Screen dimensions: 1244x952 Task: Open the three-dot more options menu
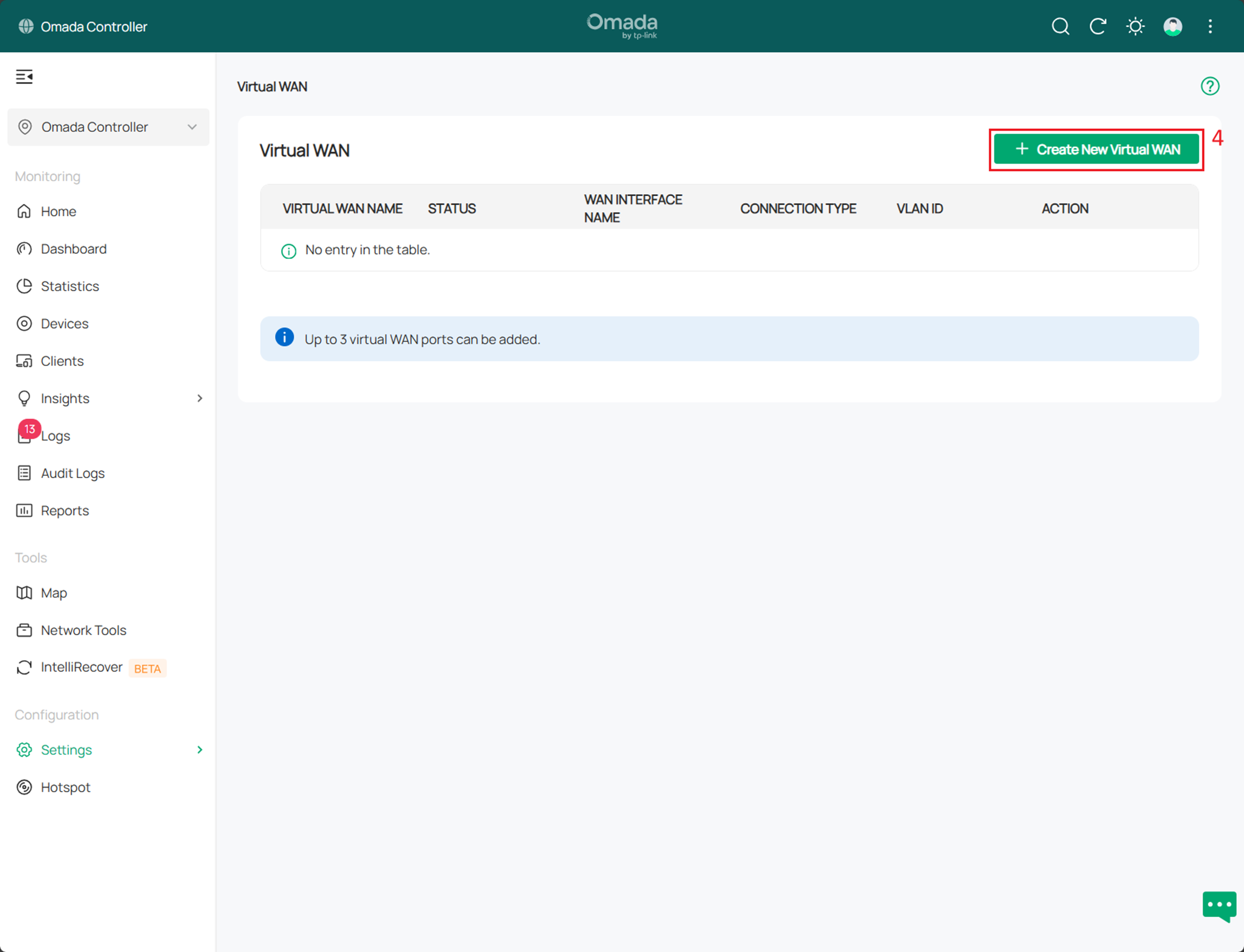[x=1210, y=27]
